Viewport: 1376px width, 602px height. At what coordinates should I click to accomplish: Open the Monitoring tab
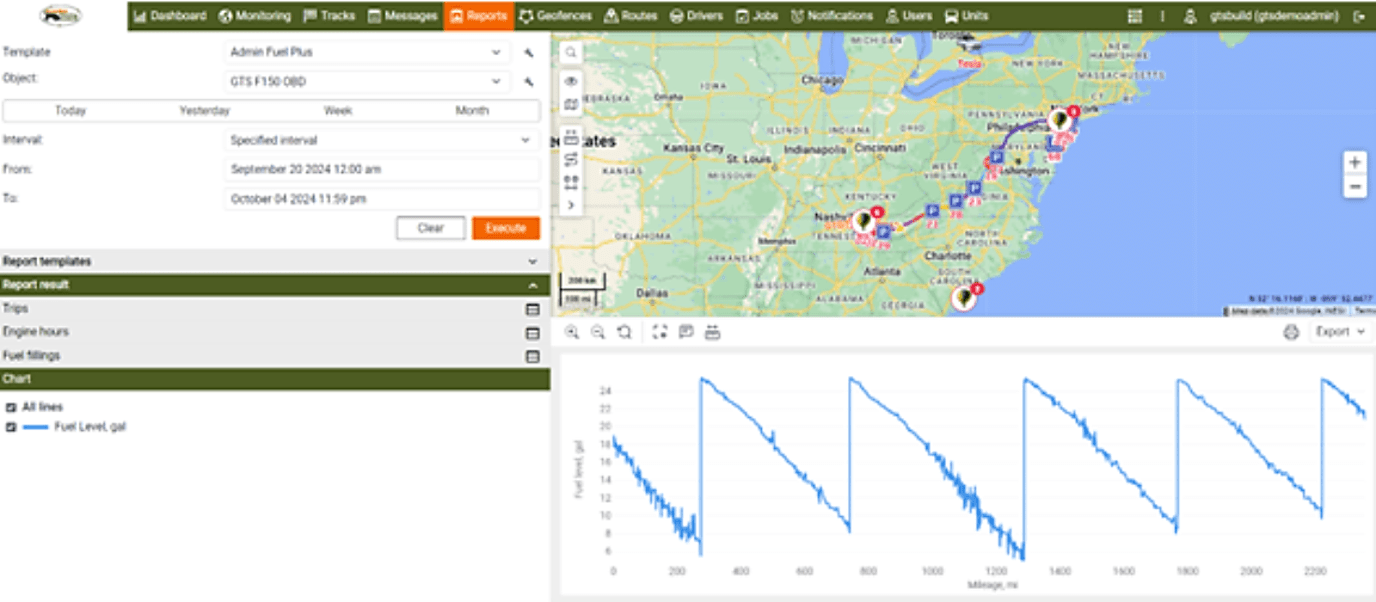pyautogui.click(x=255, y=16)
